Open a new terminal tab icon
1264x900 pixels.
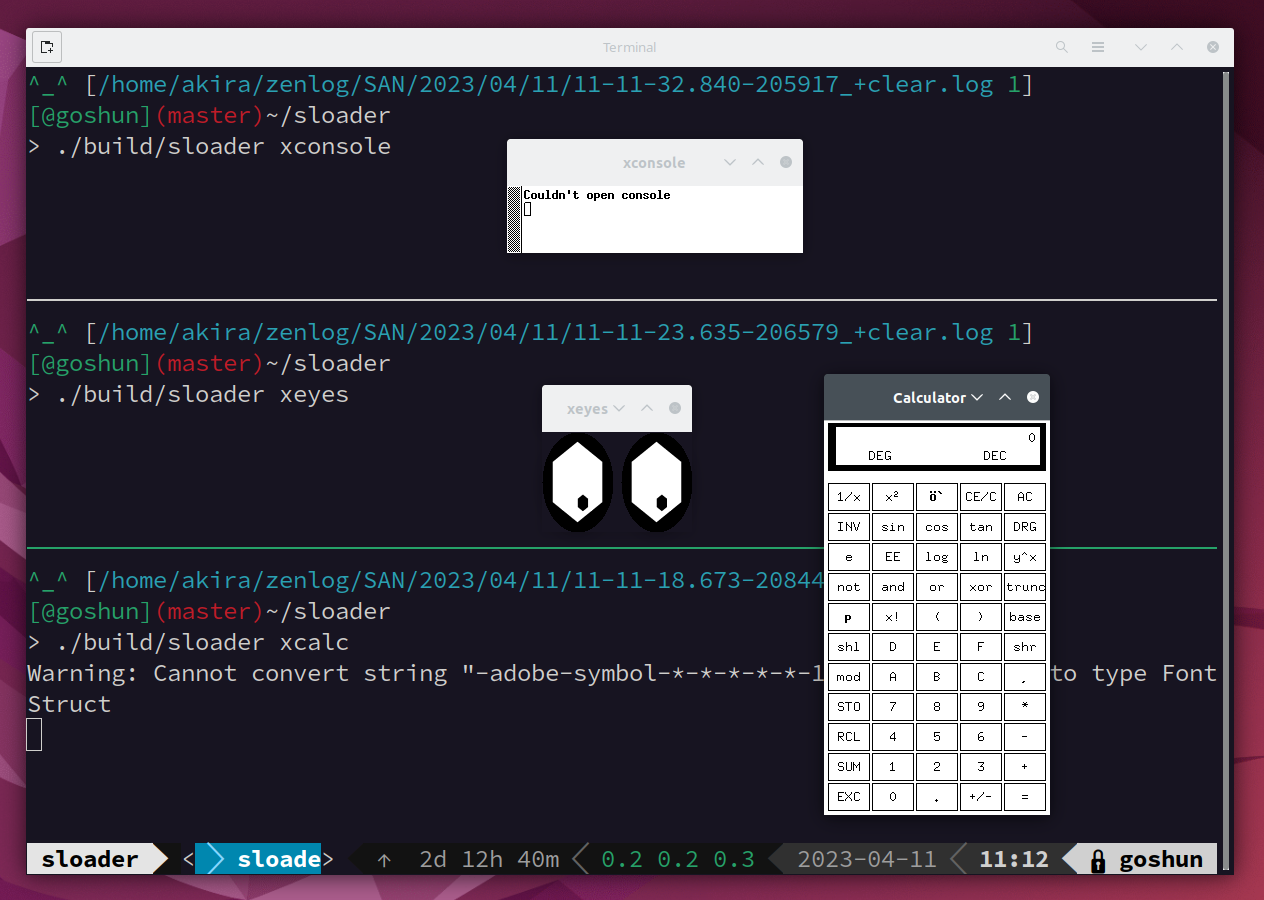47,47
